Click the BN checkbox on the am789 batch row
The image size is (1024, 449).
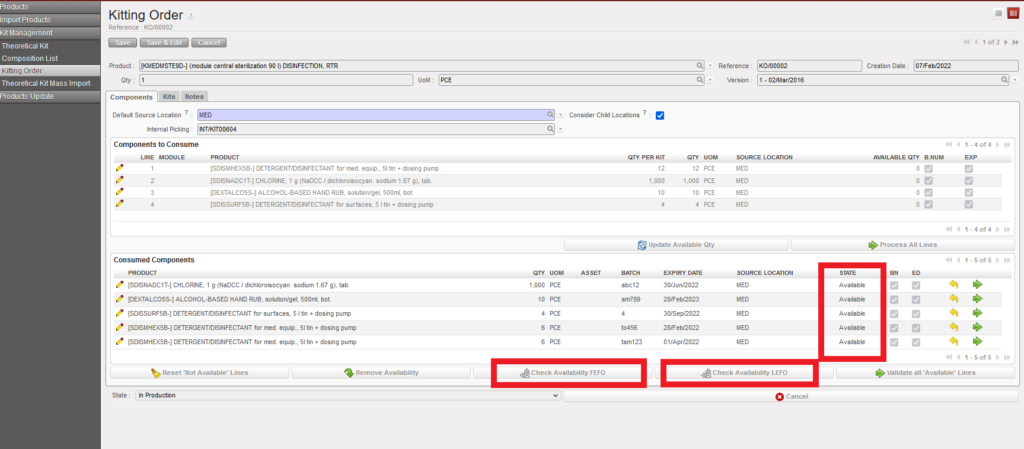894,299
